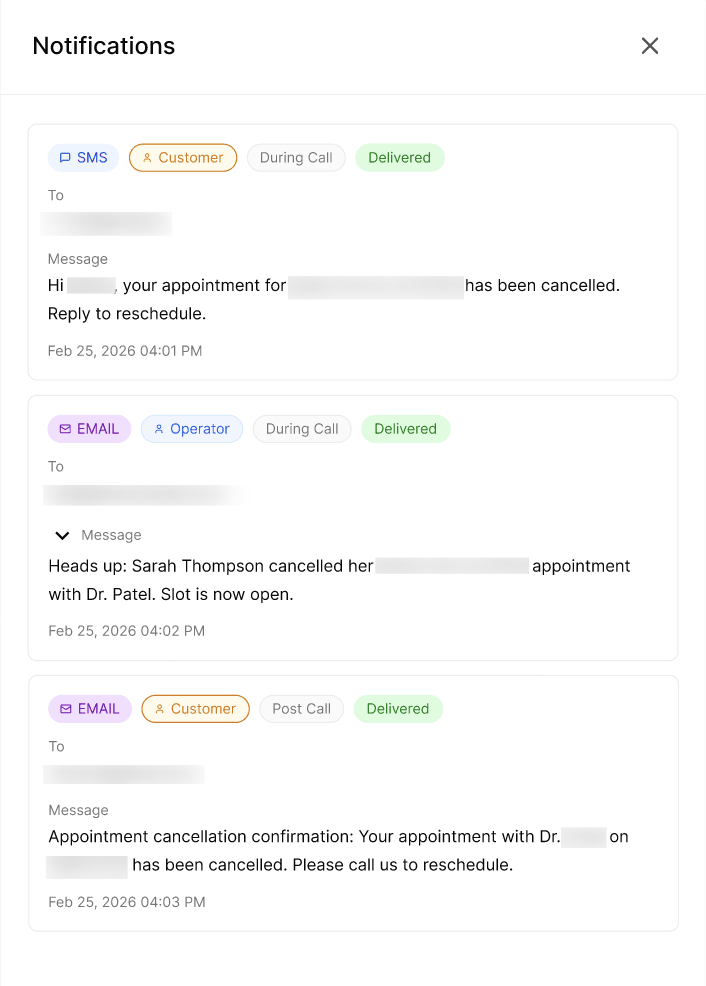The height and width of the screenshot is (986, 706).
Task: Select the SMS channel badge
Action: [84, 158]
